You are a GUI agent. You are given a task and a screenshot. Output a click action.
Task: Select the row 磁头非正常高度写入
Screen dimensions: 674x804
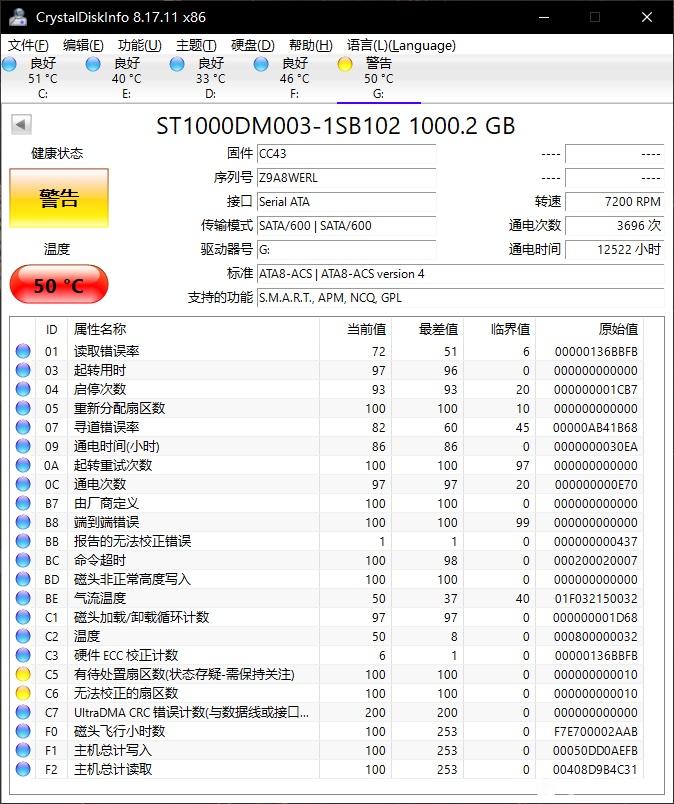click(x=327, y=579)
